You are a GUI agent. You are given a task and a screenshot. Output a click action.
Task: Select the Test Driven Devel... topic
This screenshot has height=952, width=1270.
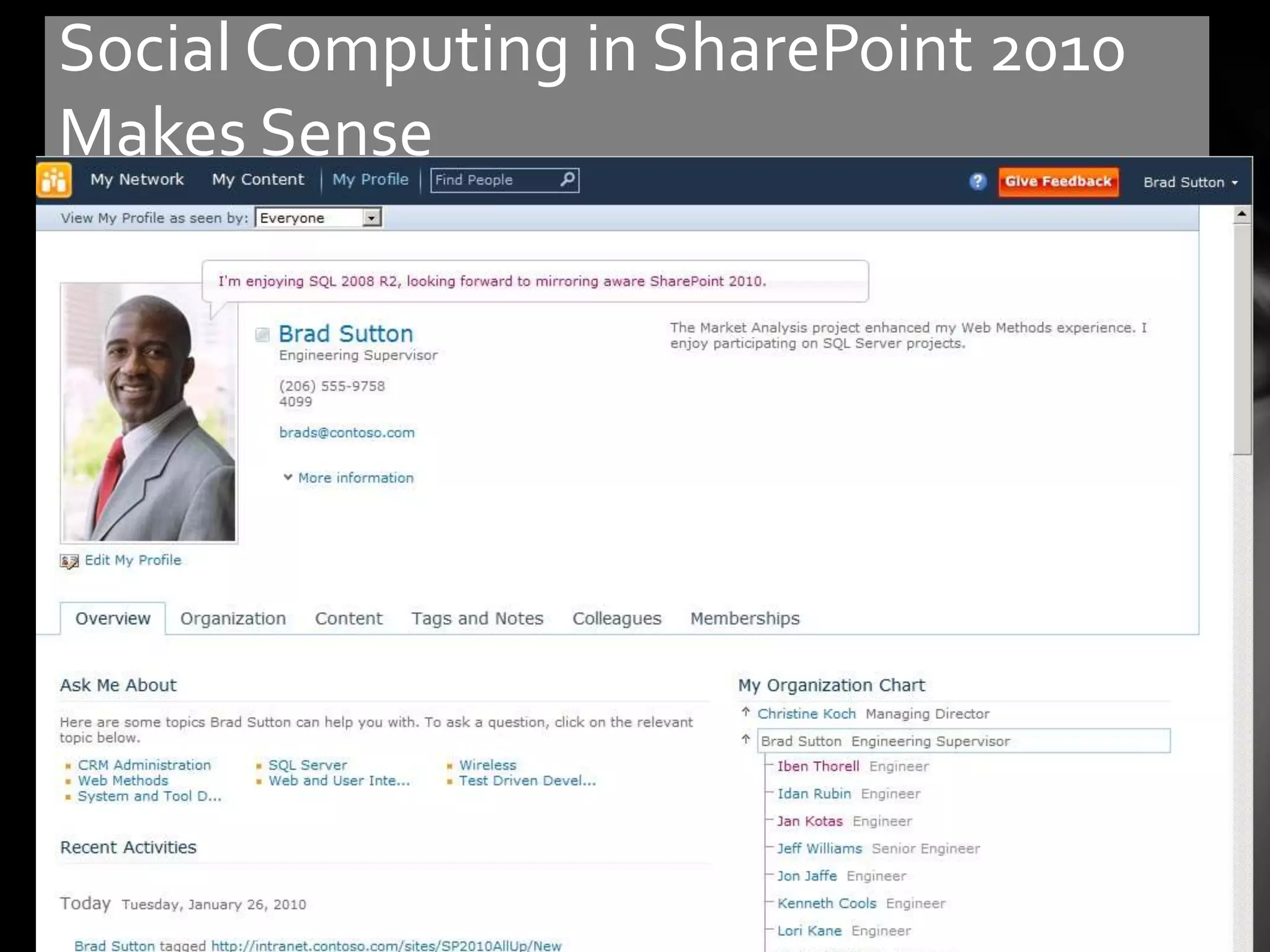[527, 781]
